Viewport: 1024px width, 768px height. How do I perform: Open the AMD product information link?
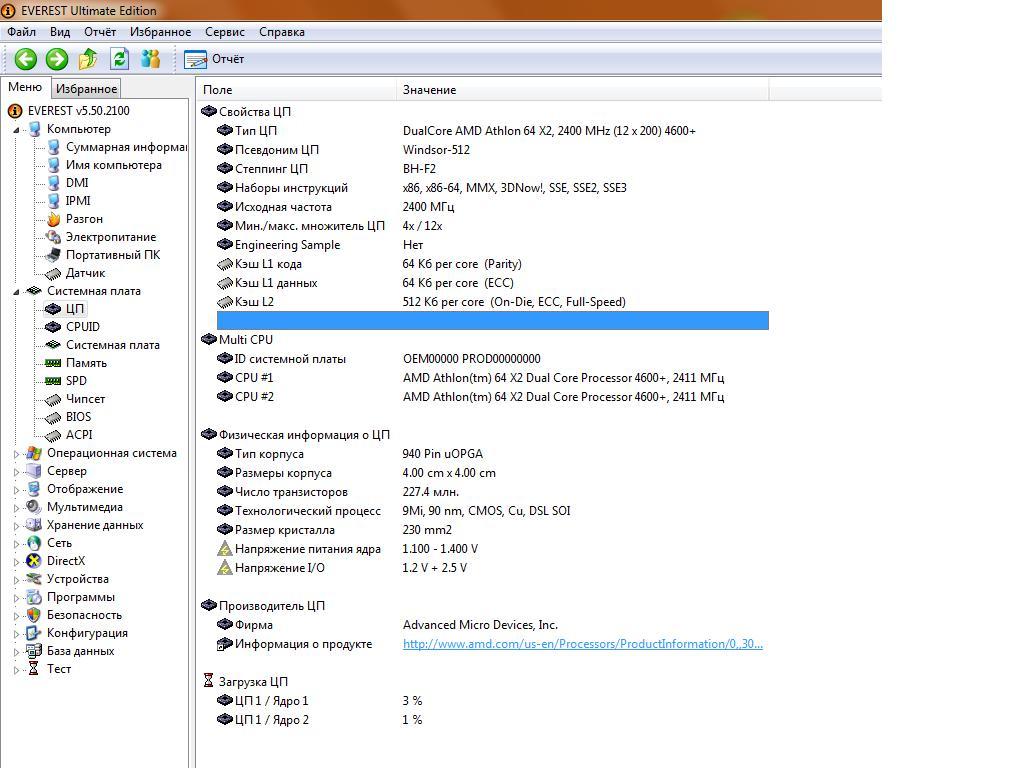[583, 644]
